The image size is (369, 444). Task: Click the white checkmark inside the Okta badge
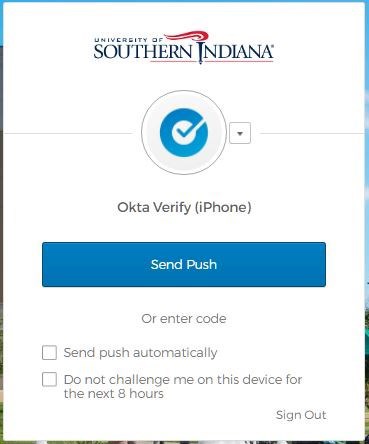(x=187, y=131)
